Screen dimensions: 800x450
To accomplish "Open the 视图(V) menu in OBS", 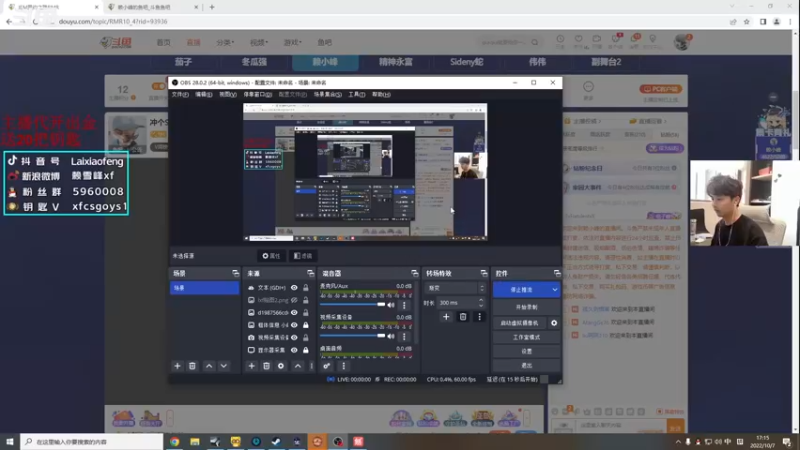I will (228, 94).
